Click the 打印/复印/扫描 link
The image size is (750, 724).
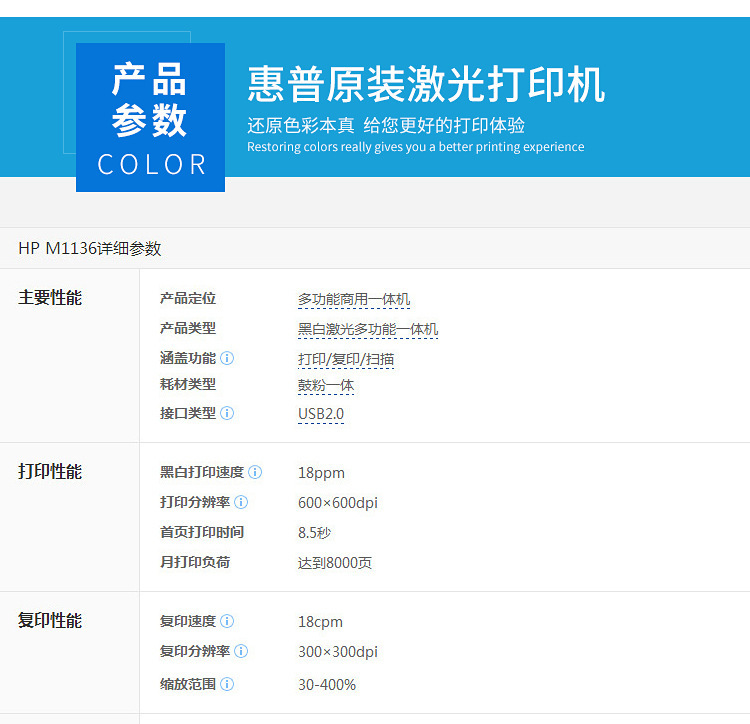click(346, 359)
